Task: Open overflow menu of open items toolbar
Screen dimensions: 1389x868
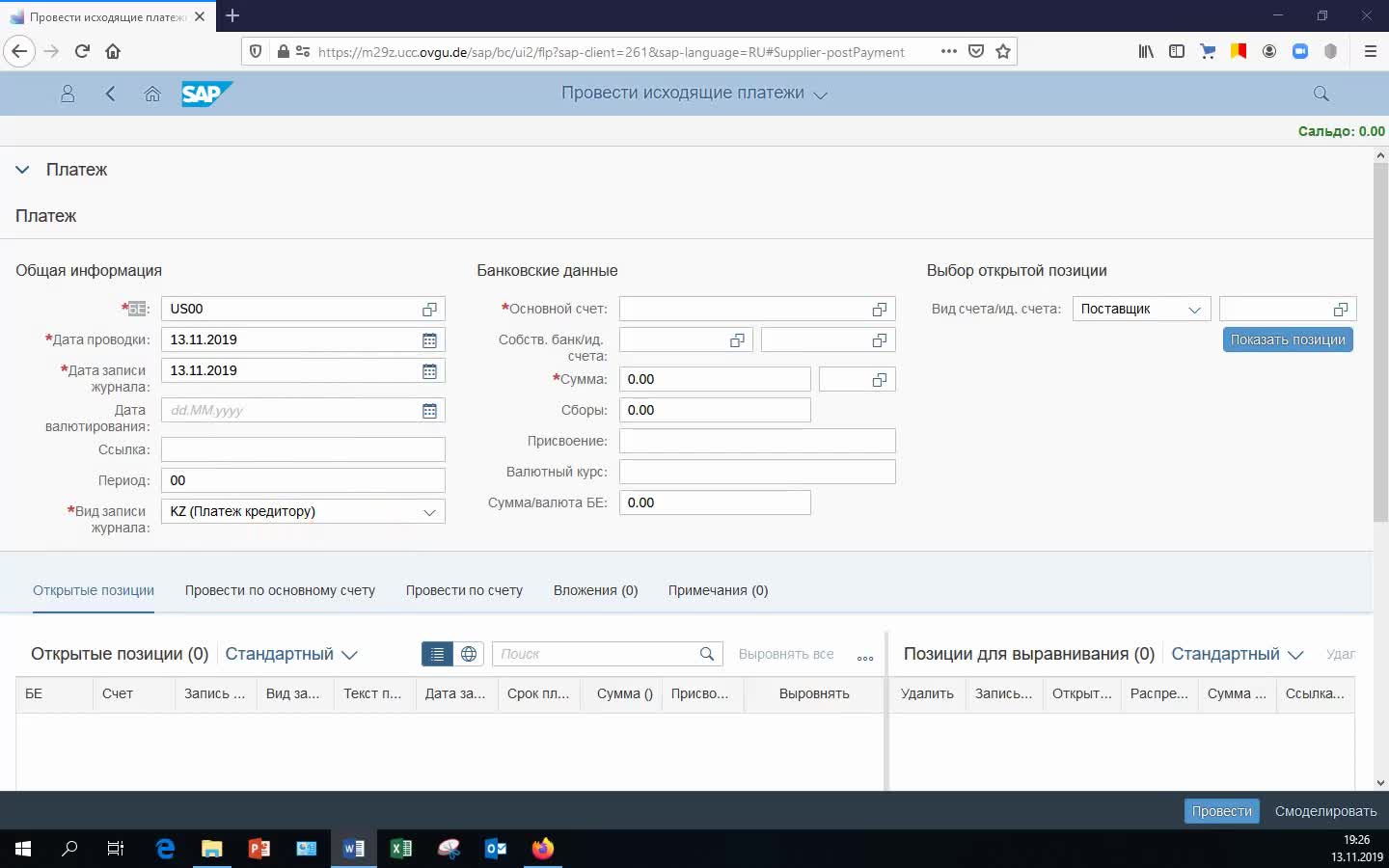Action: pos(865,658)
